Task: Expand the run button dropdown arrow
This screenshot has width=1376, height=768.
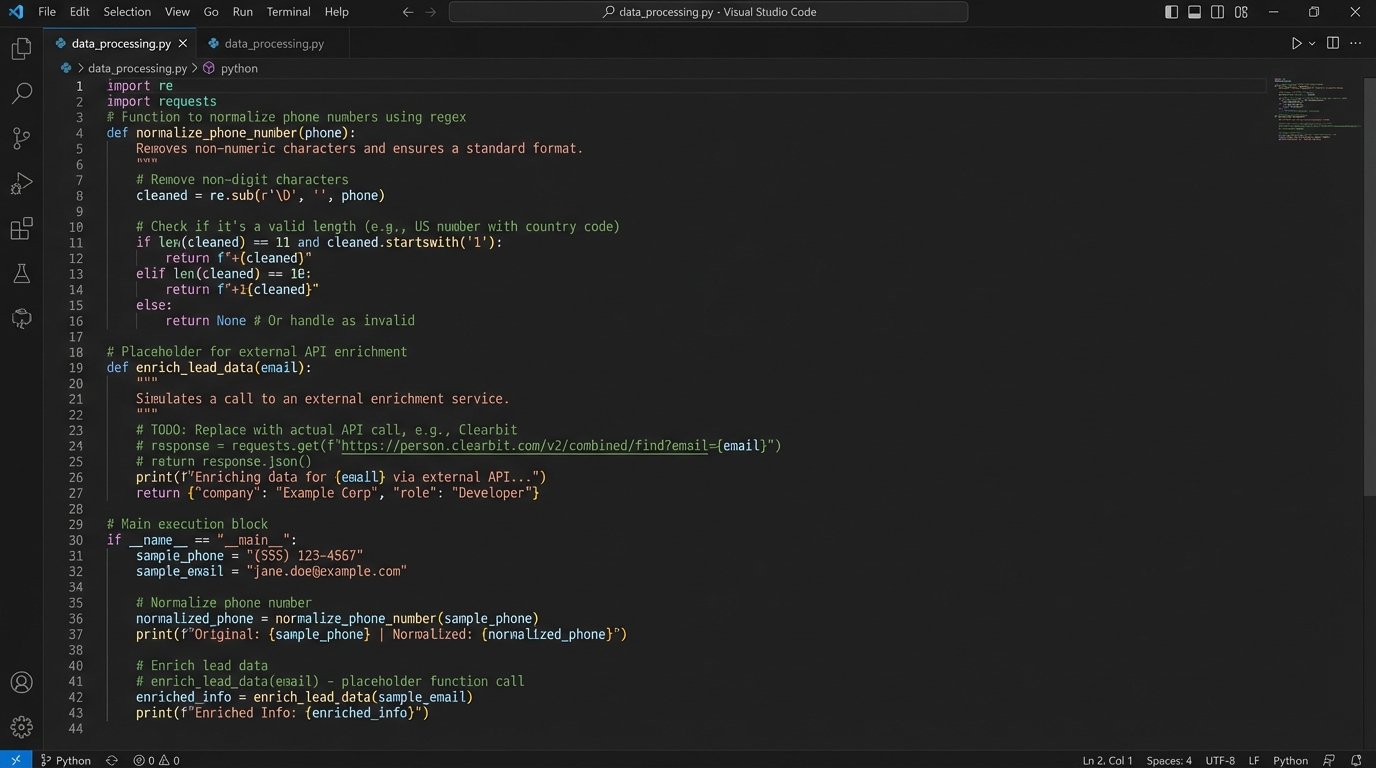Action: (1312, 44)
